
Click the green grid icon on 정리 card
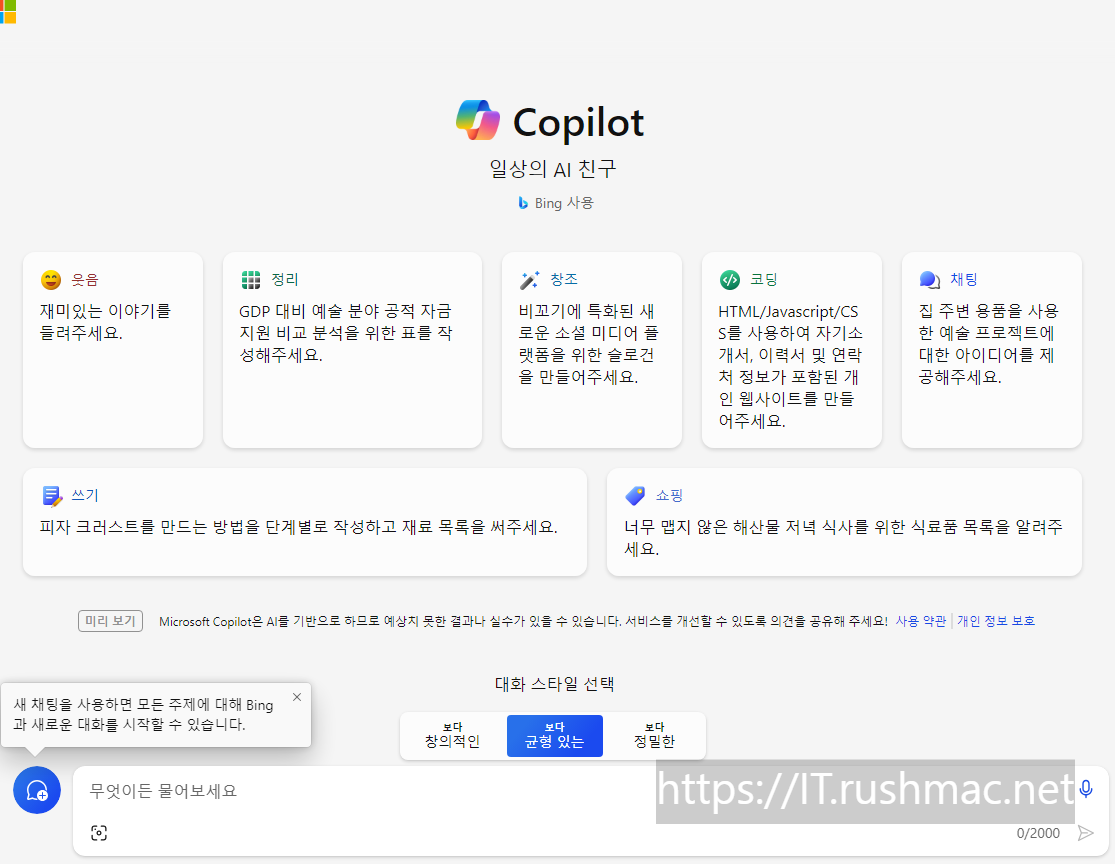click(x=251, y=279)
